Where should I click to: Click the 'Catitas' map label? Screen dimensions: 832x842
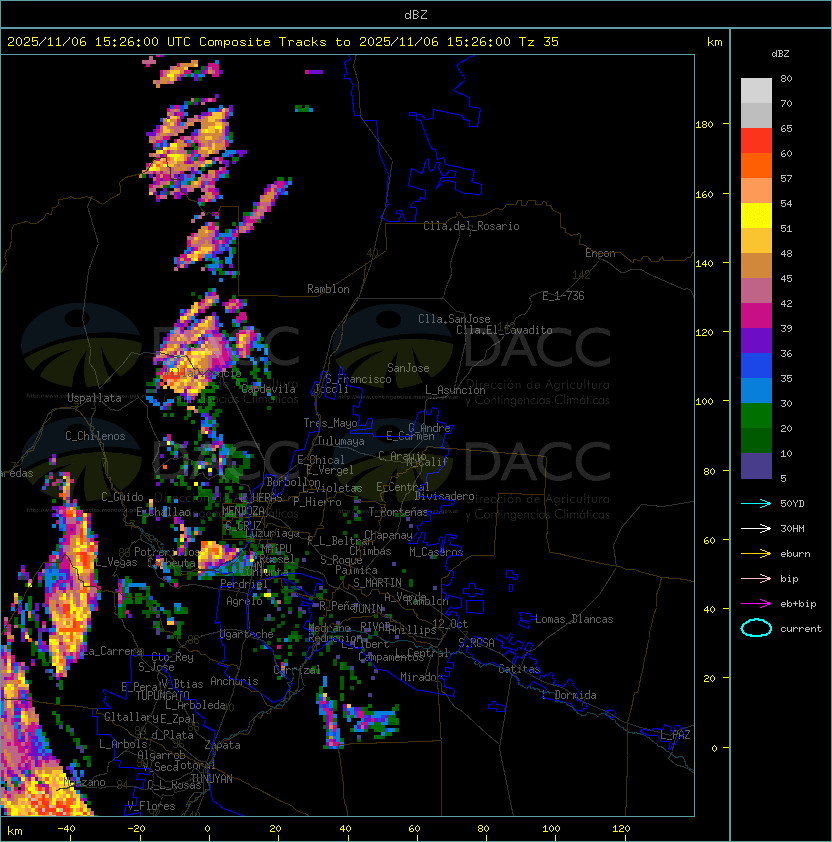pyautogui.click(x=519, y=669)
